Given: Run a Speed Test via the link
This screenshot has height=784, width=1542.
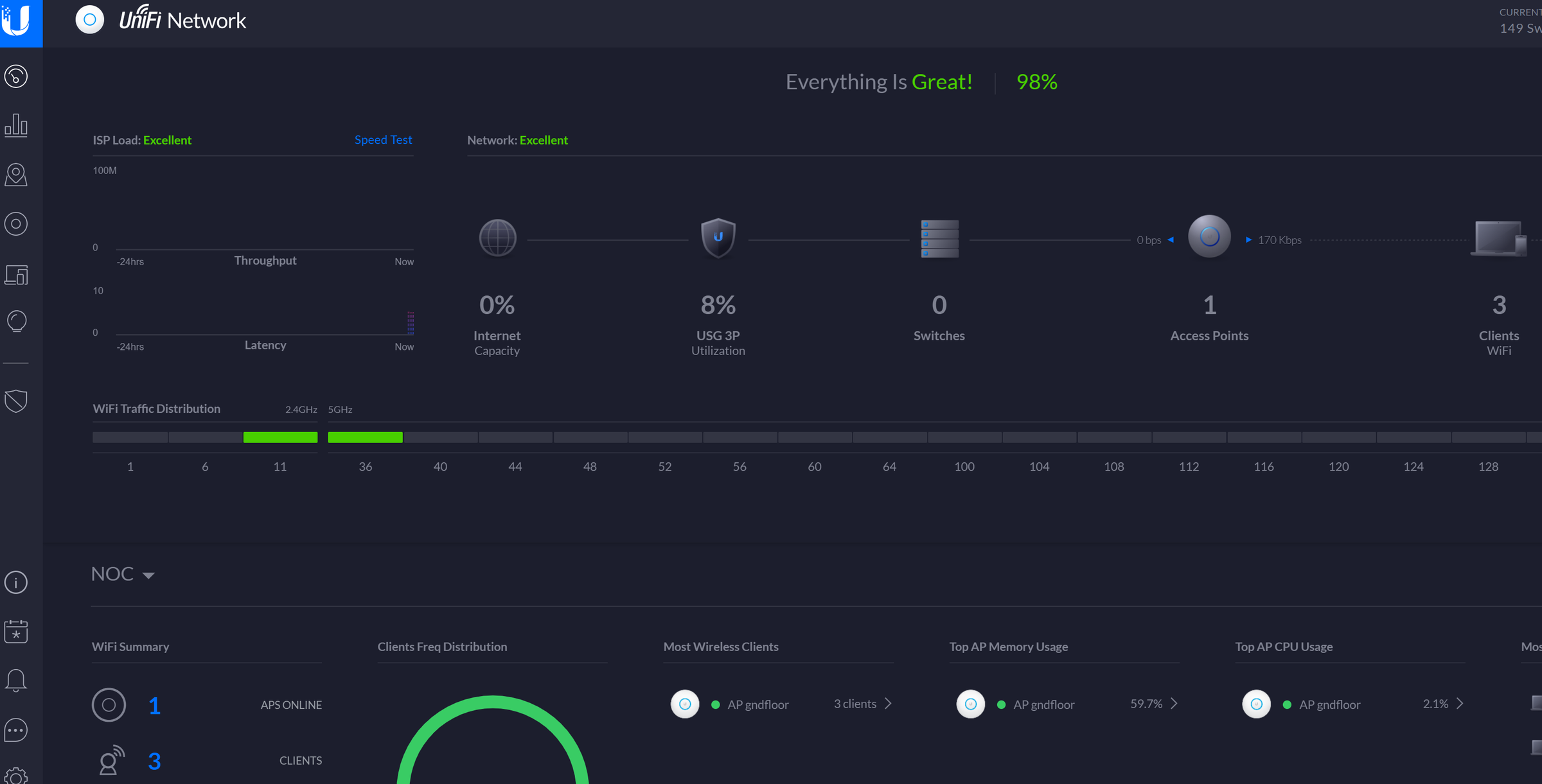Looking at the screenshot, I should pyautogui.click(x=383, y=139).
